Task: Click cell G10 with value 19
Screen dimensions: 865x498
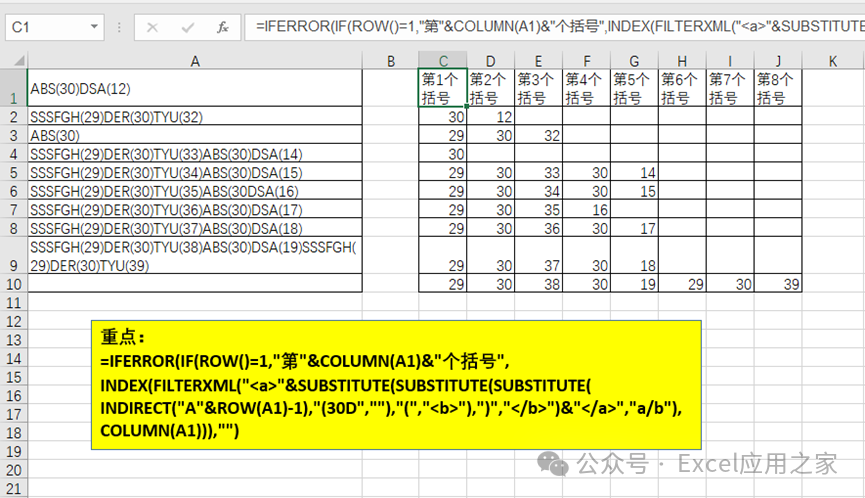Action: [634, 284]
